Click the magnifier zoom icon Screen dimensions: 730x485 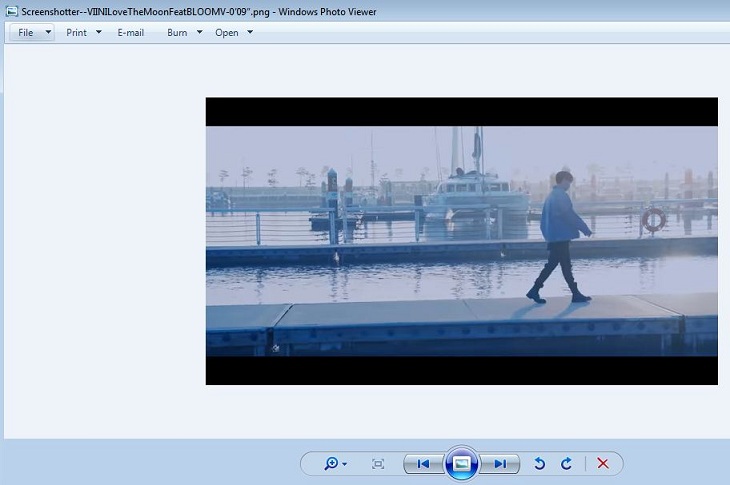331,464
